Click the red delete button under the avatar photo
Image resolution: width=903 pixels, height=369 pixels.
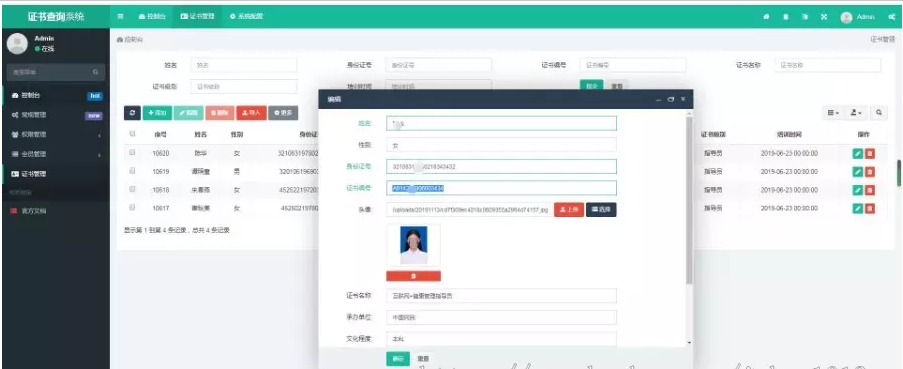tap(413, 276)
